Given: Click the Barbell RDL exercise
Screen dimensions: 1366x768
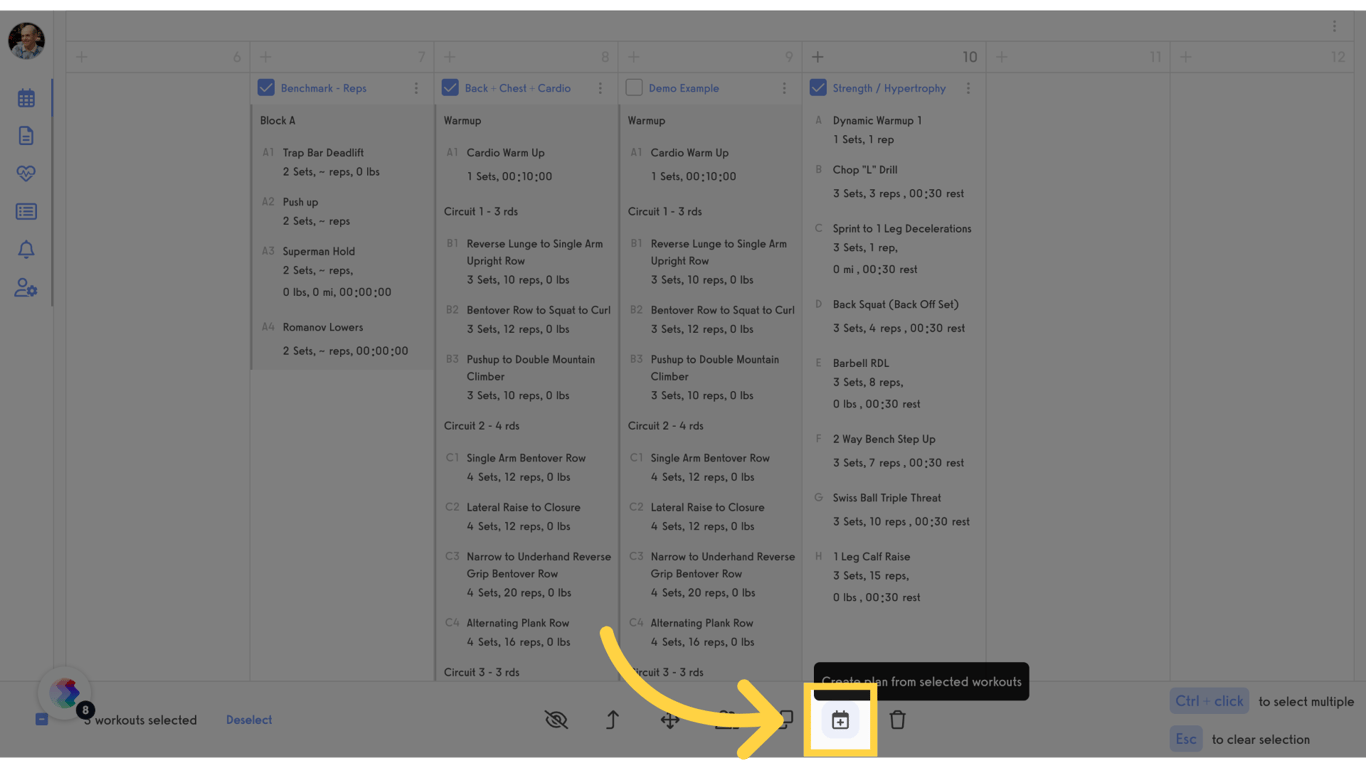Looking at the screenshot, I should (861, 363).
